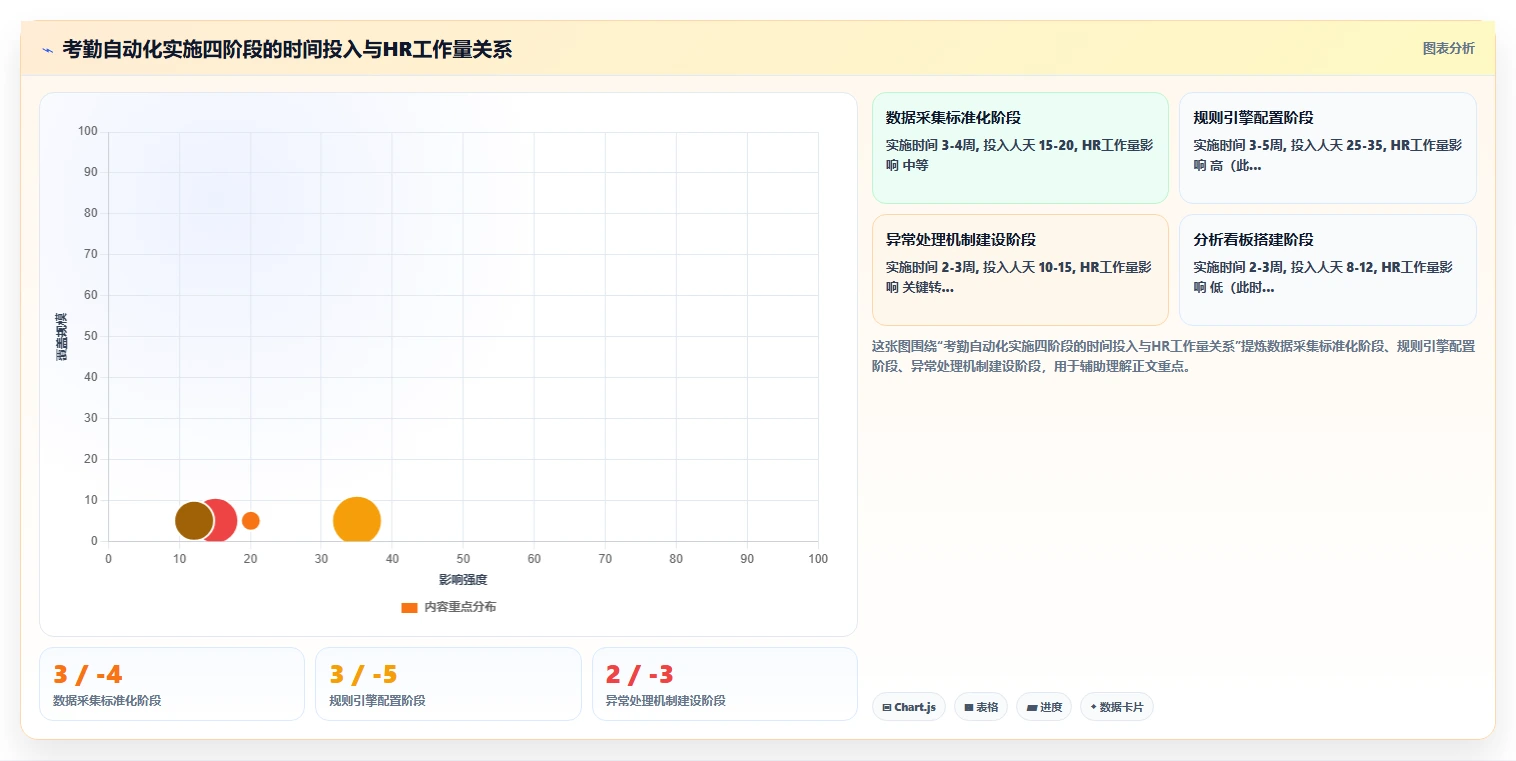Open the 规则引擎配置阶段 info card
Image resolution: width=1516 pixels, height=761 pixels.
1327,148
